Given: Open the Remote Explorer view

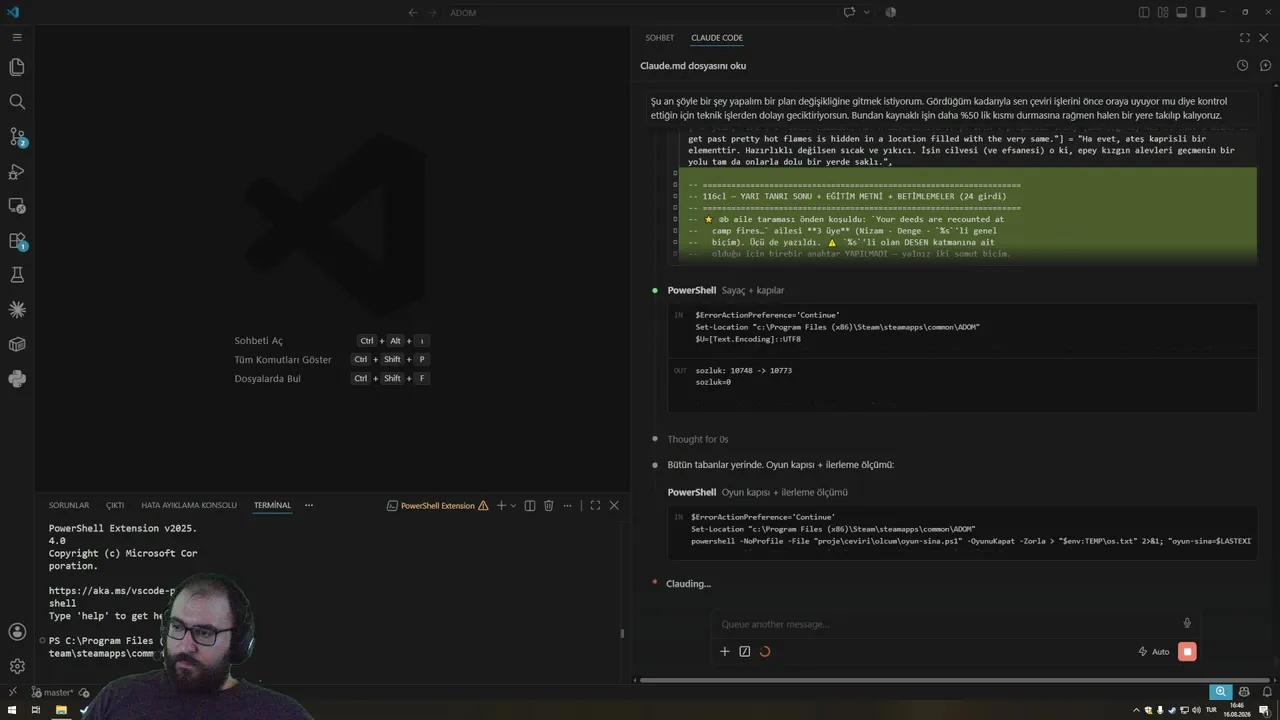Looking at the screenshot, I should pyautogui.click(x=17, y=205).
